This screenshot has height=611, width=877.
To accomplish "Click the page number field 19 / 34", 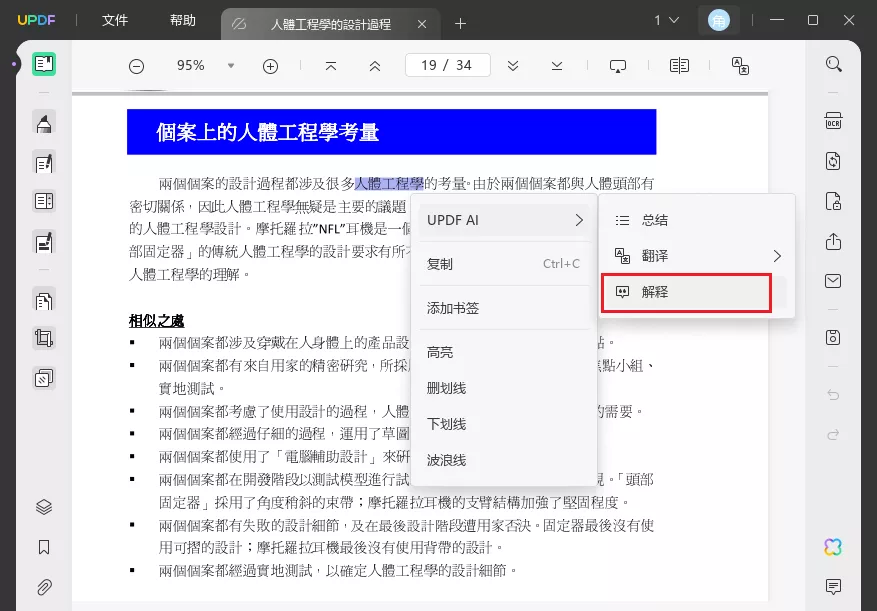I will (447, 65).
